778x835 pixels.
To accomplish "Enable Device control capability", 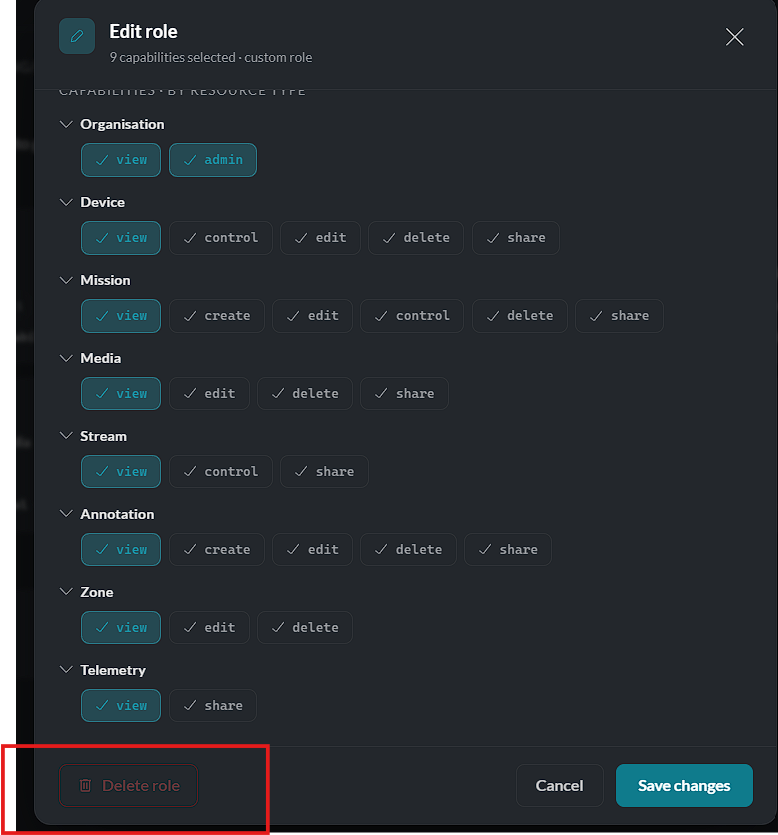I will click(x=221, y=238).
